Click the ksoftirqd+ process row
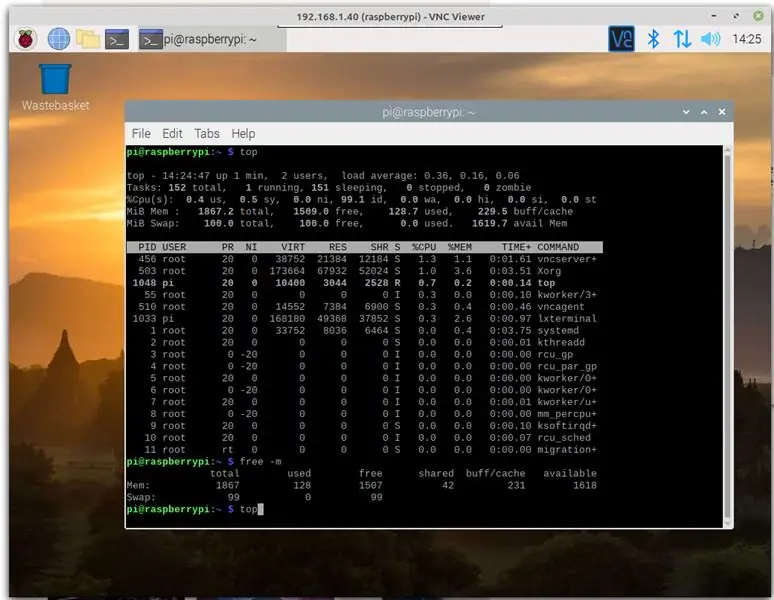 [x=364, y=426]
